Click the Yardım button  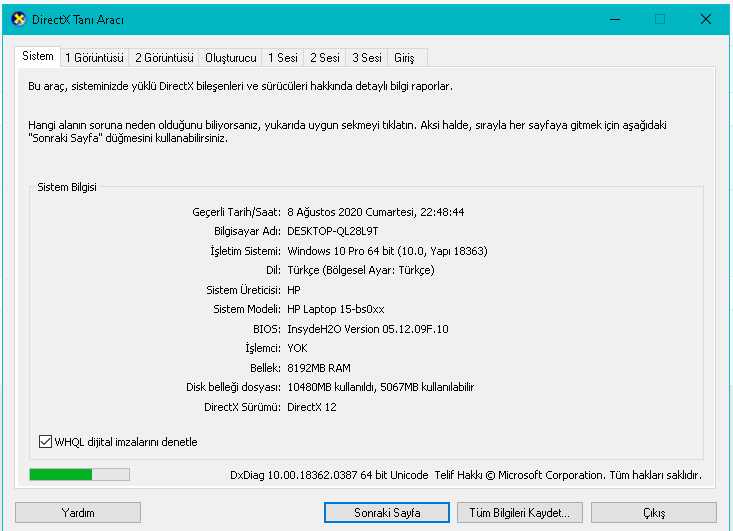[x=78, y=513]
